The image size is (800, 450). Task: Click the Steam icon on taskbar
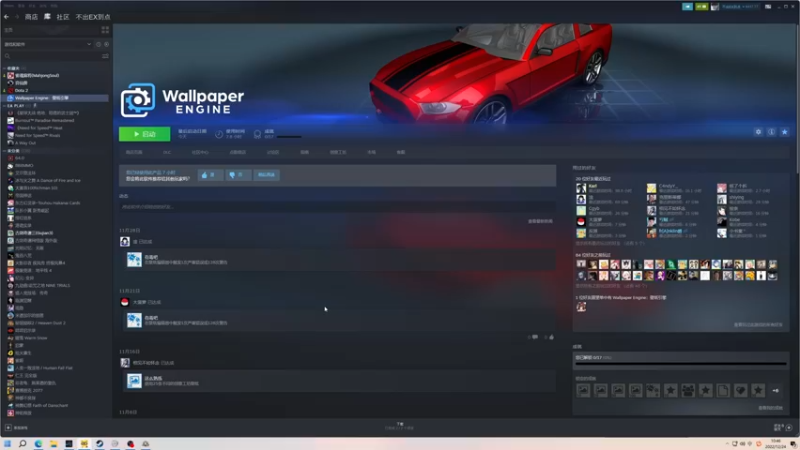99,444
